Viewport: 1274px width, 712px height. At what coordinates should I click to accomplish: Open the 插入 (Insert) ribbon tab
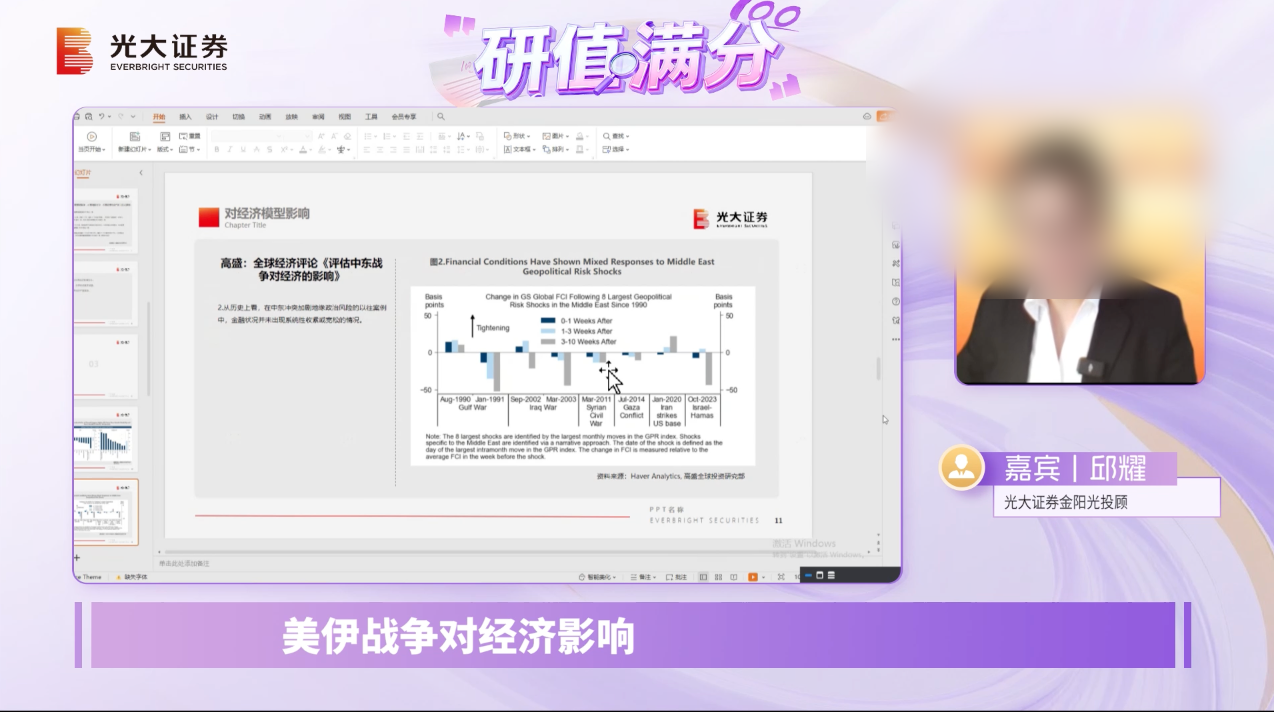[x=185, y=116]
